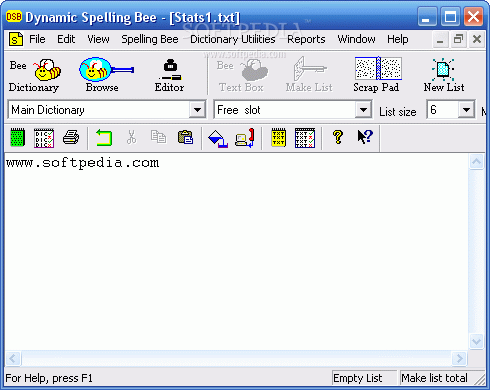Open the Help menu

397,39
